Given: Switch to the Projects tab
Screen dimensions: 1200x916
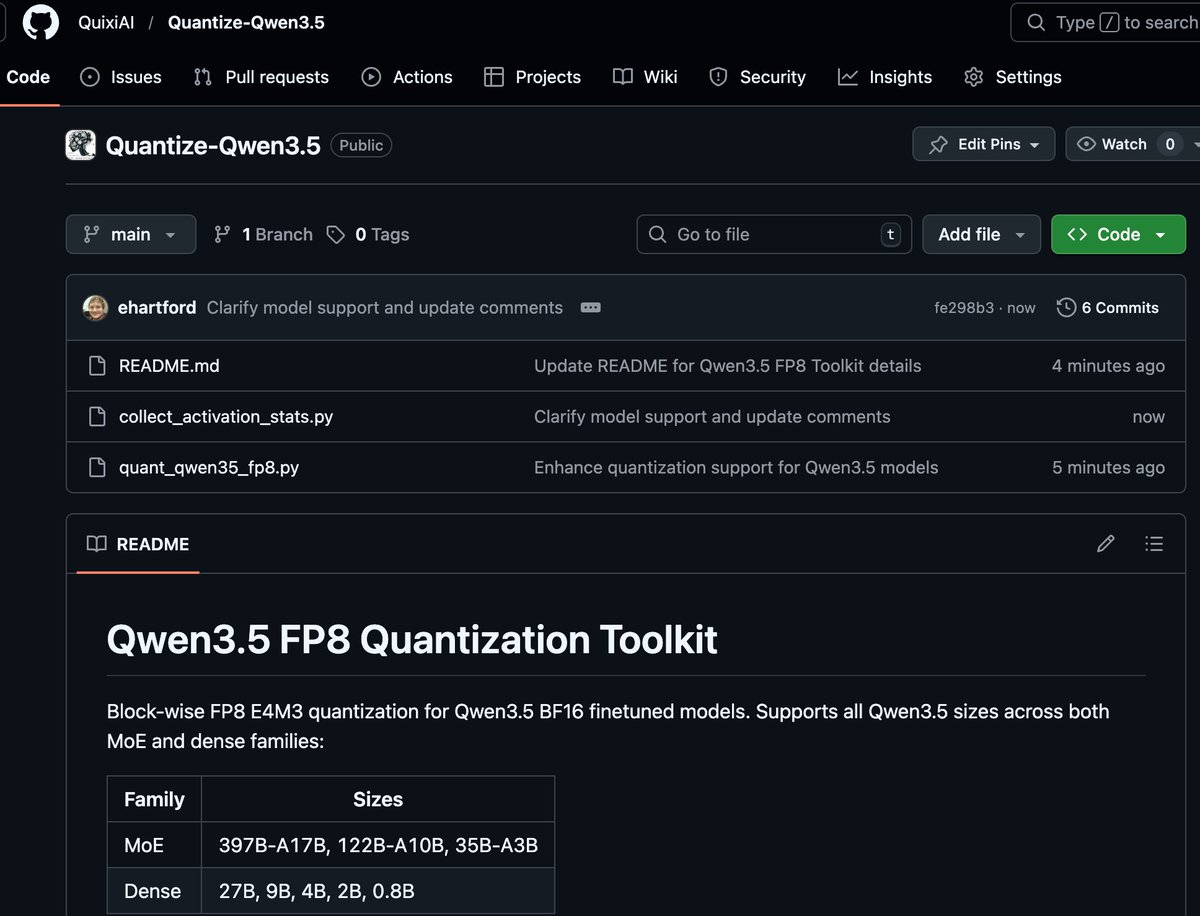Looking at the screenshot, I should pos(532,77).
